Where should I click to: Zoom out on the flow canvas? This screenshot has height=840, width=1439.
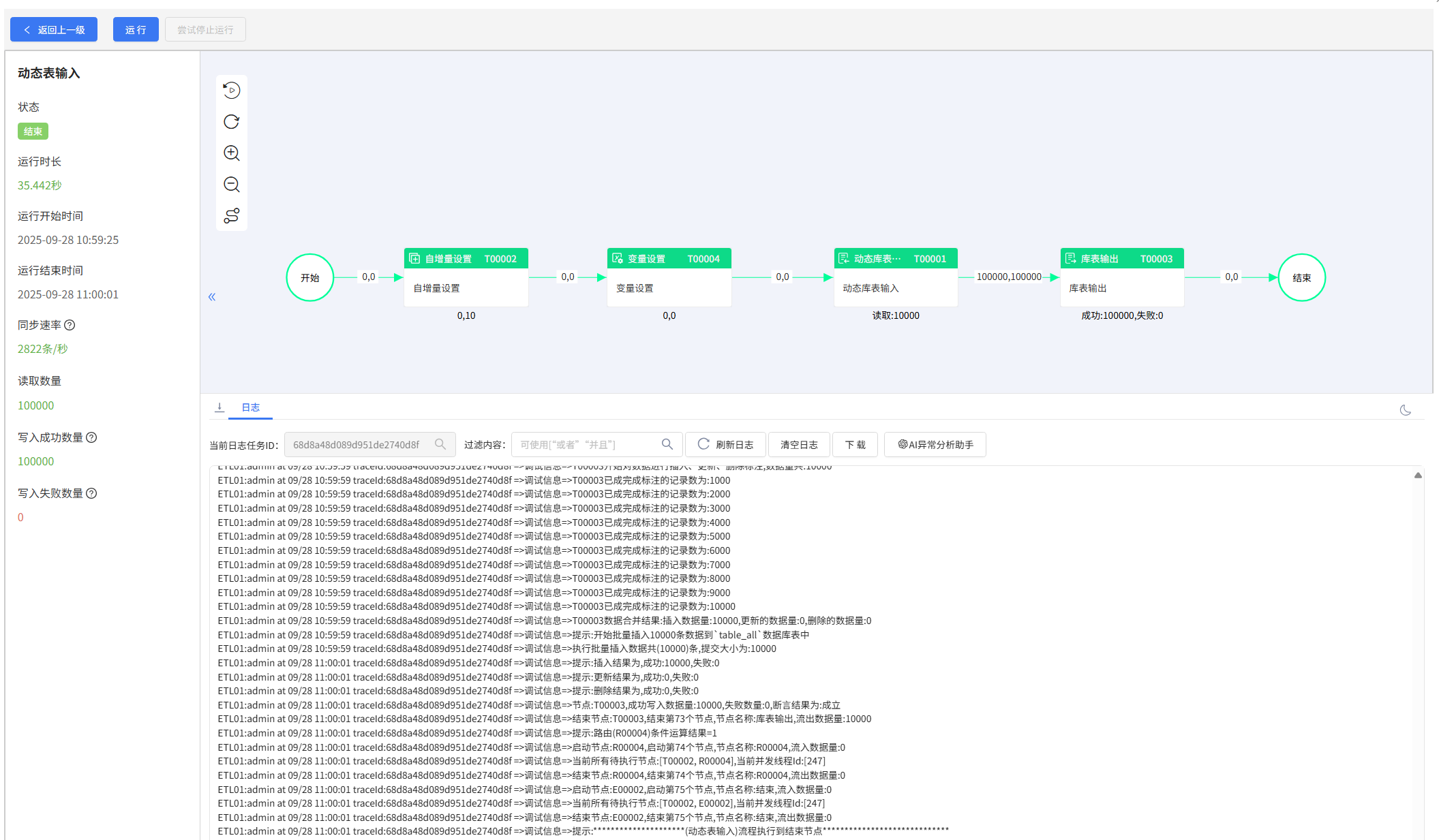click(x=232, y=184)
